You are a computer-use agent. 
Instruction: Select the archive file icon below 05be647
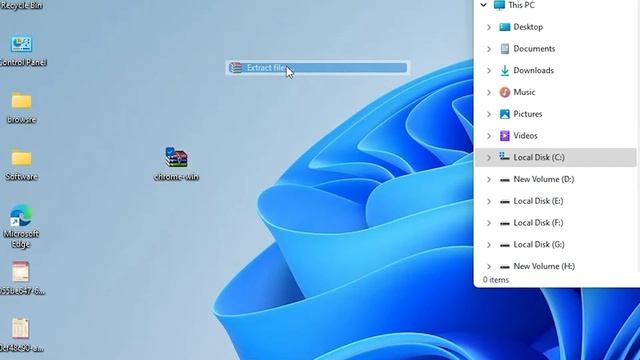(x=20, y=329)
